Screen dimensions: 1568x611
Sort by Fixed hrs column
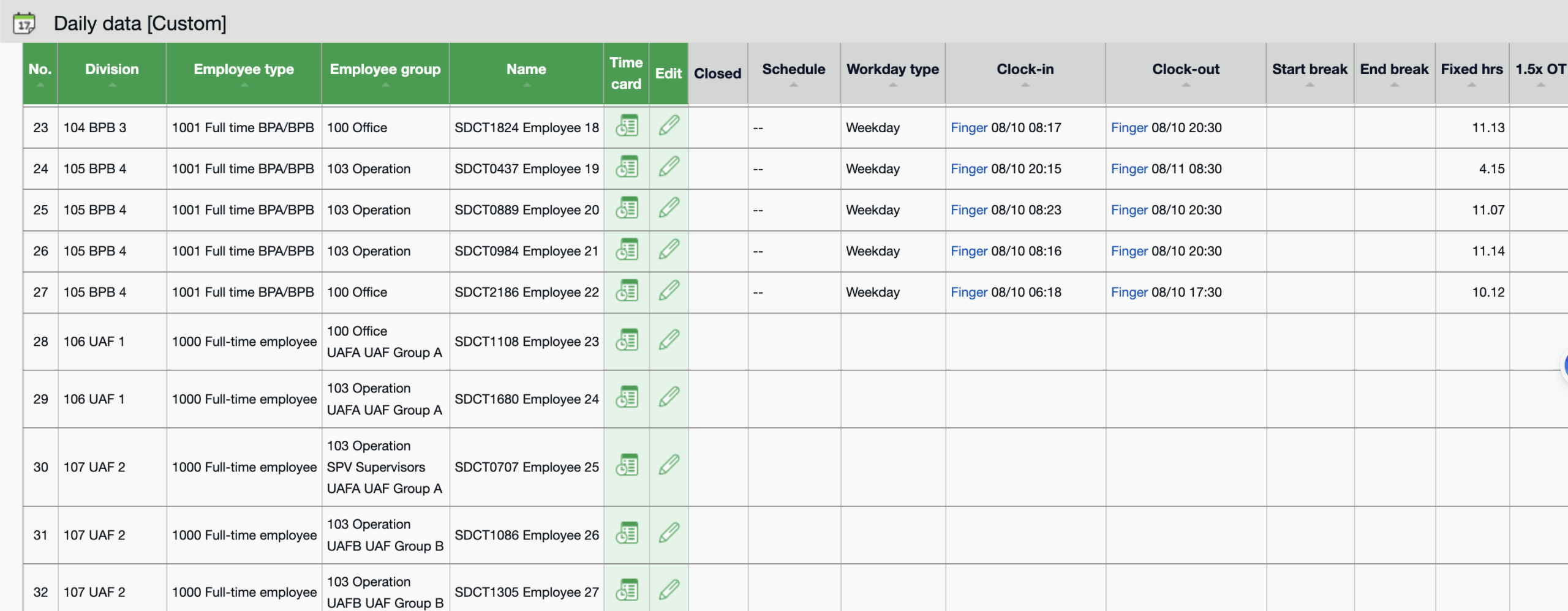pyautogui.click(x=1471, y=70)
